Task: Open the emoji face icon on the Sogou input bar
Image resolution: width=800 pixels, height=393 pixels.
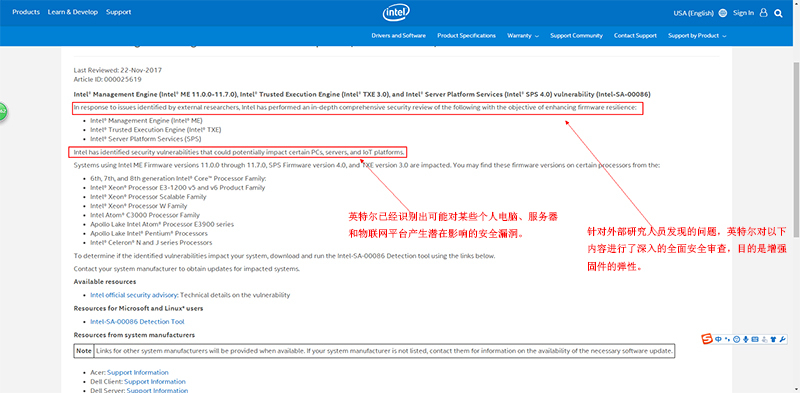Action: [x=736, y=339]
